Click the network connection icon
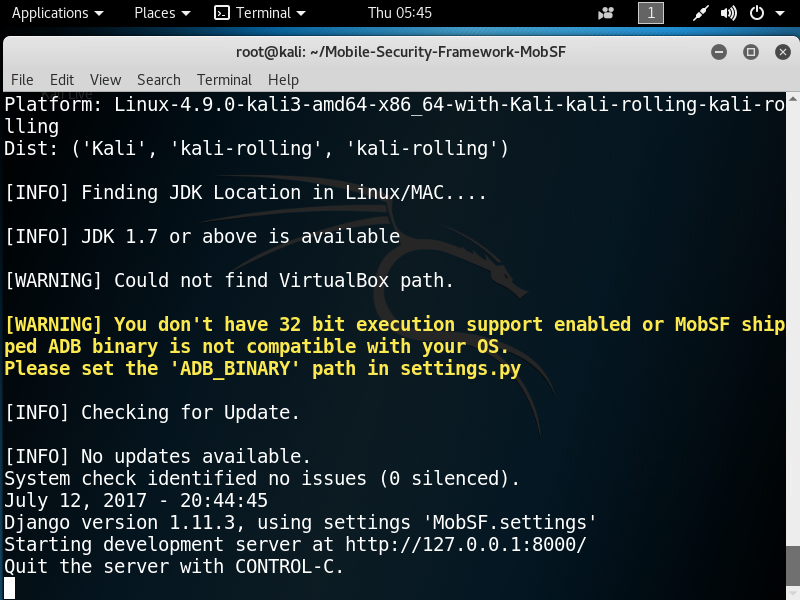The image size is (800, 600). pos(701,13)
